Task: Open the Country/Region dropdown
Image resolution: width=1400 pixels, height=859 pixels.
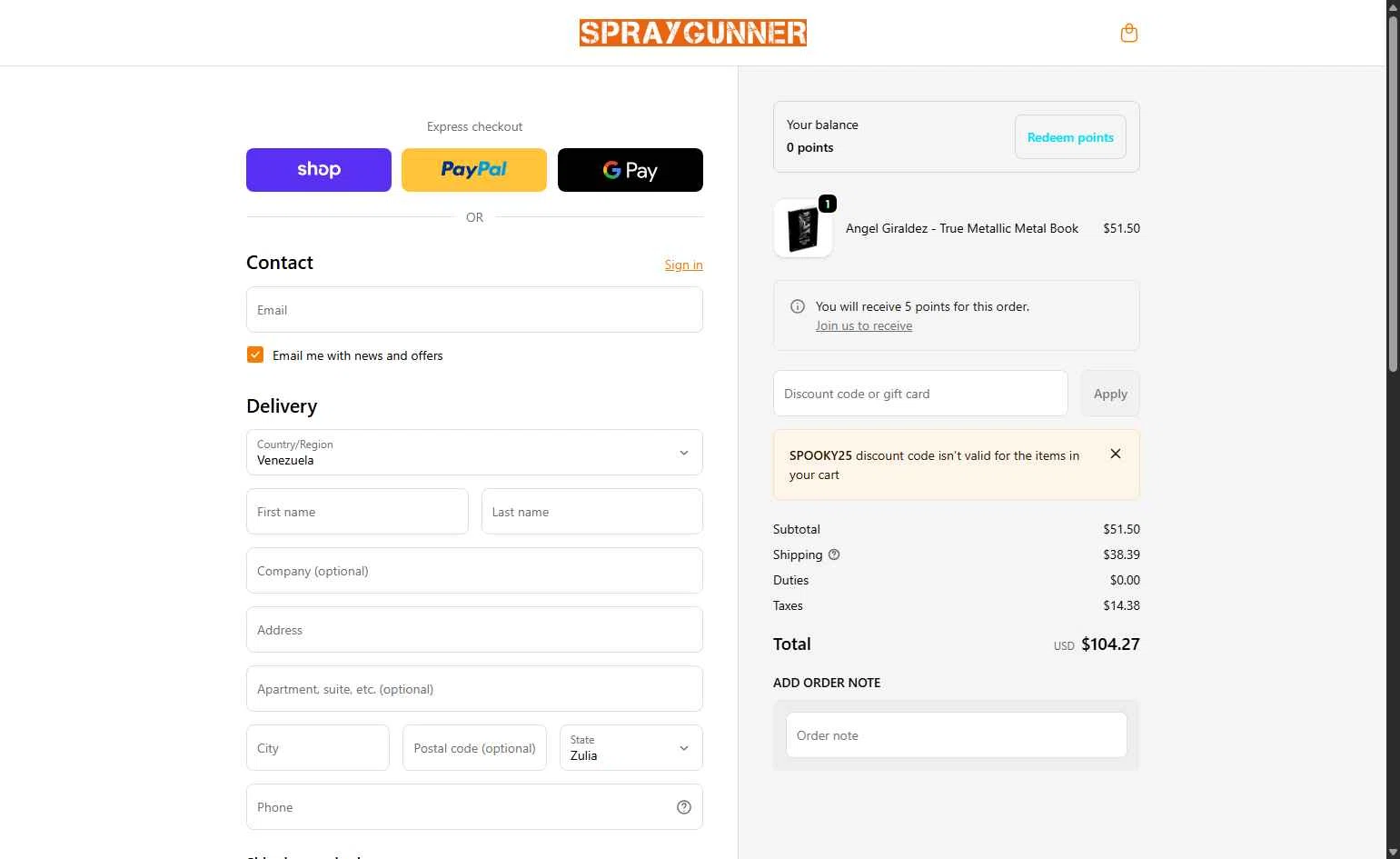Action: tap(474, 452)
